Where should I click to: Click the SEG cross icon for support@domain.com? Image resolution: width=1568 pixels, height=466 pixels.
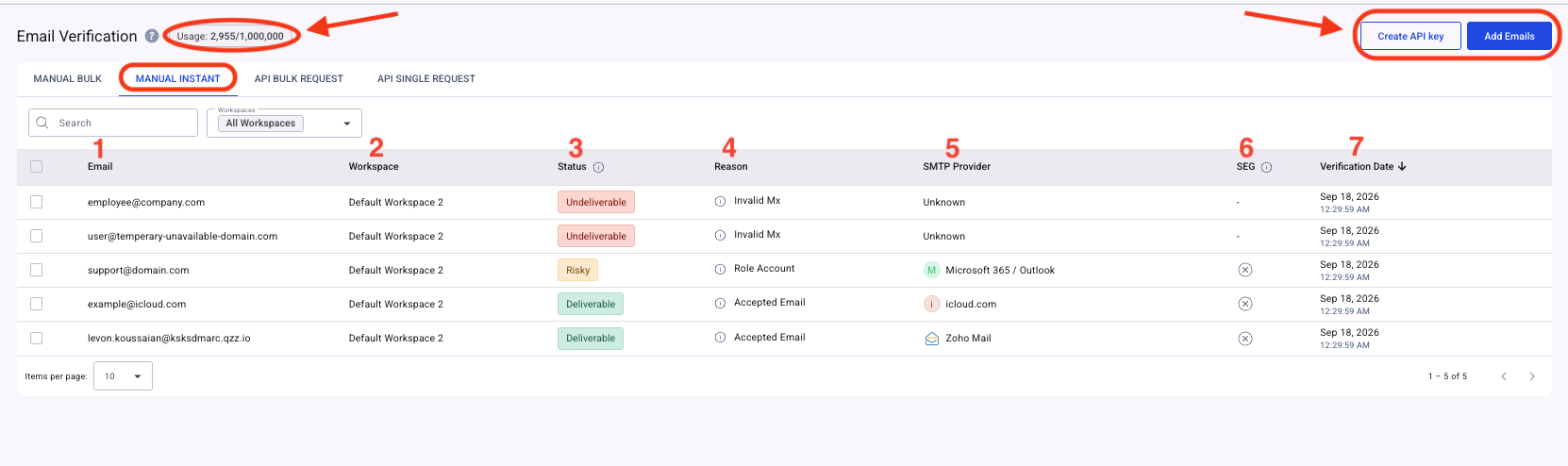1245,270
